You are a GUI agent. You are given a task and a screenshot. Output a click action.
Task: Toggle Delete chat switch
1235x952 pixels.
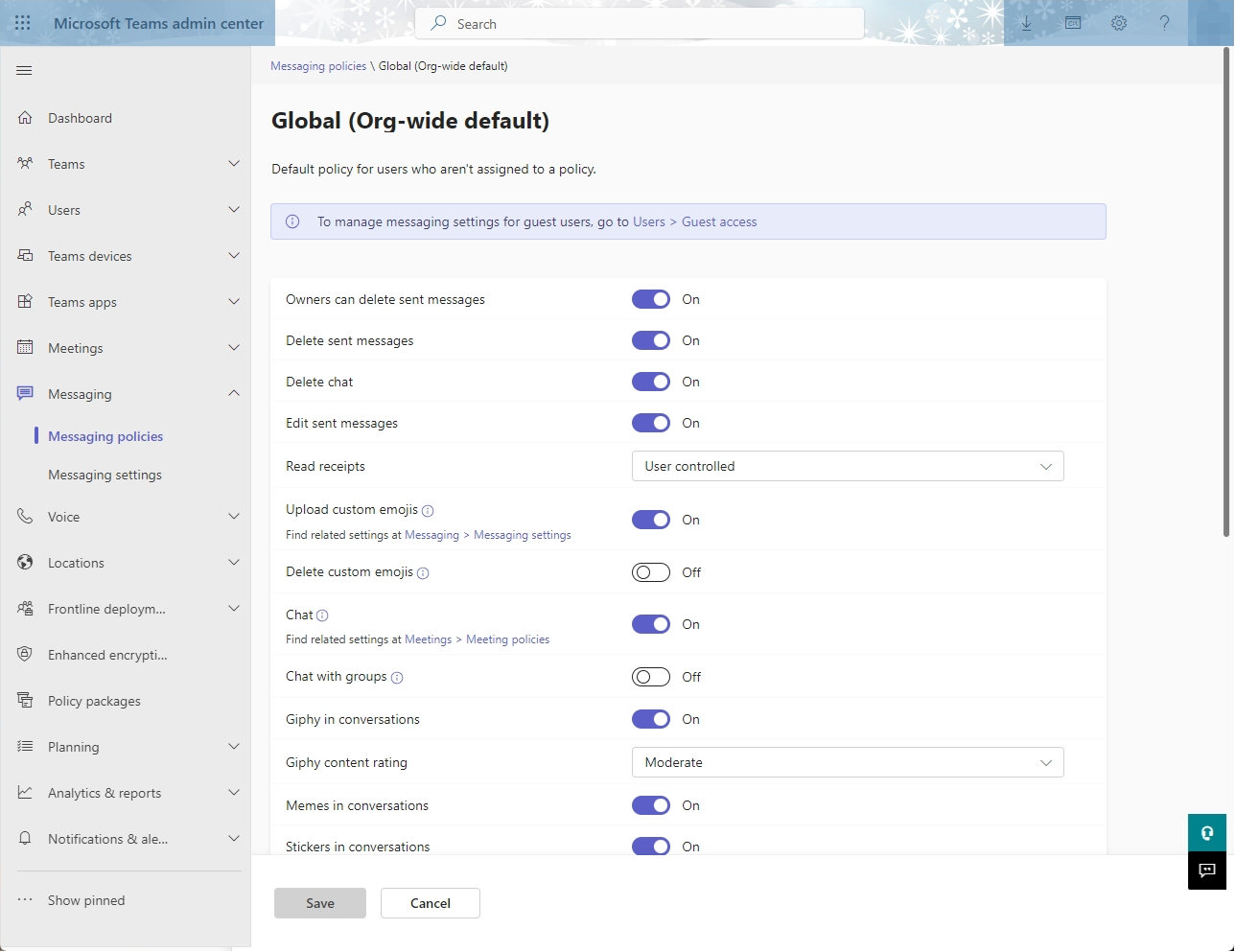651,382
